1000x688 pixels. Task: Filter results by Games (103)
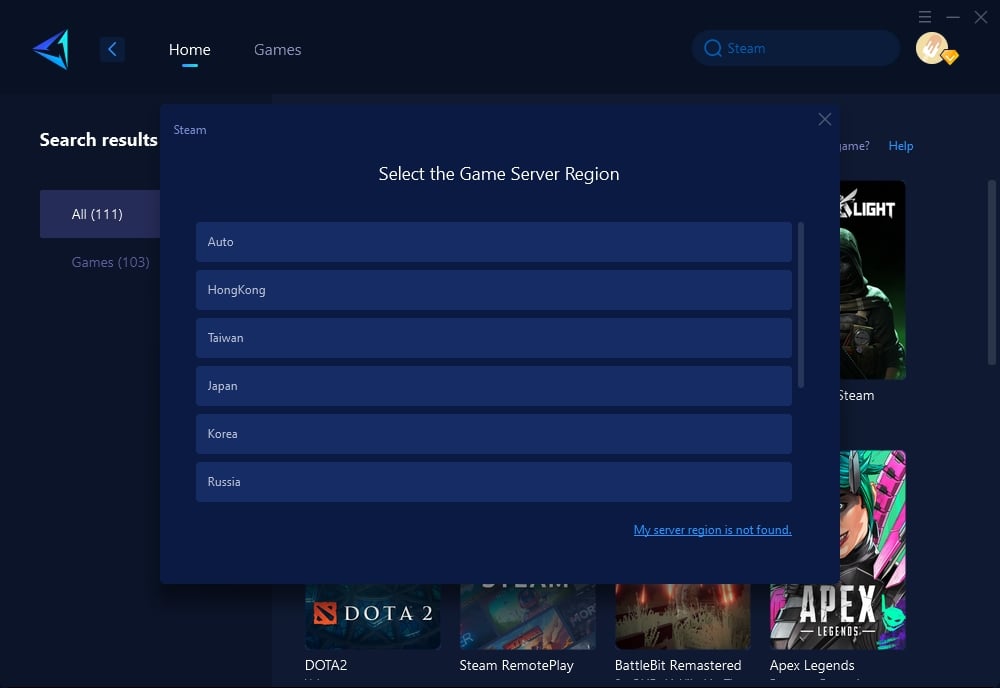point(110,262)
